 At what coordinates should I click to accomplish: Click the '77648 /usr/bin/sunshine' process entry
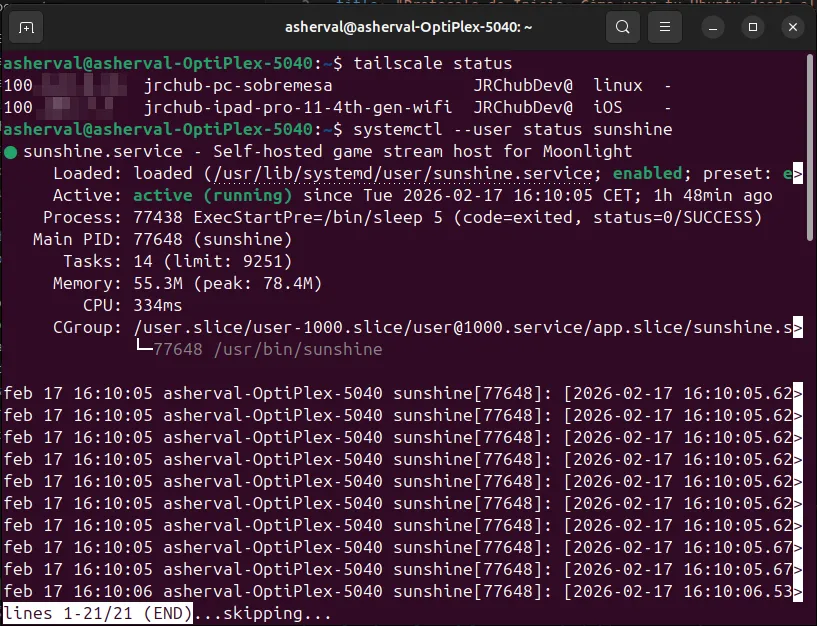click(268, 349)
